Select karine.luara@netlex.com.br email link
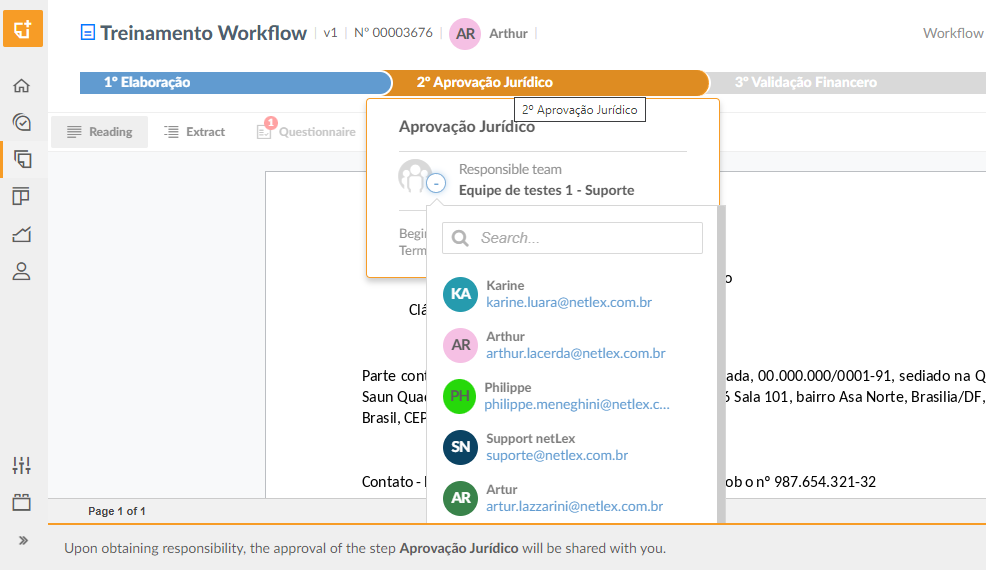Viewport: 986px width, 570px height. coord(568,303)
